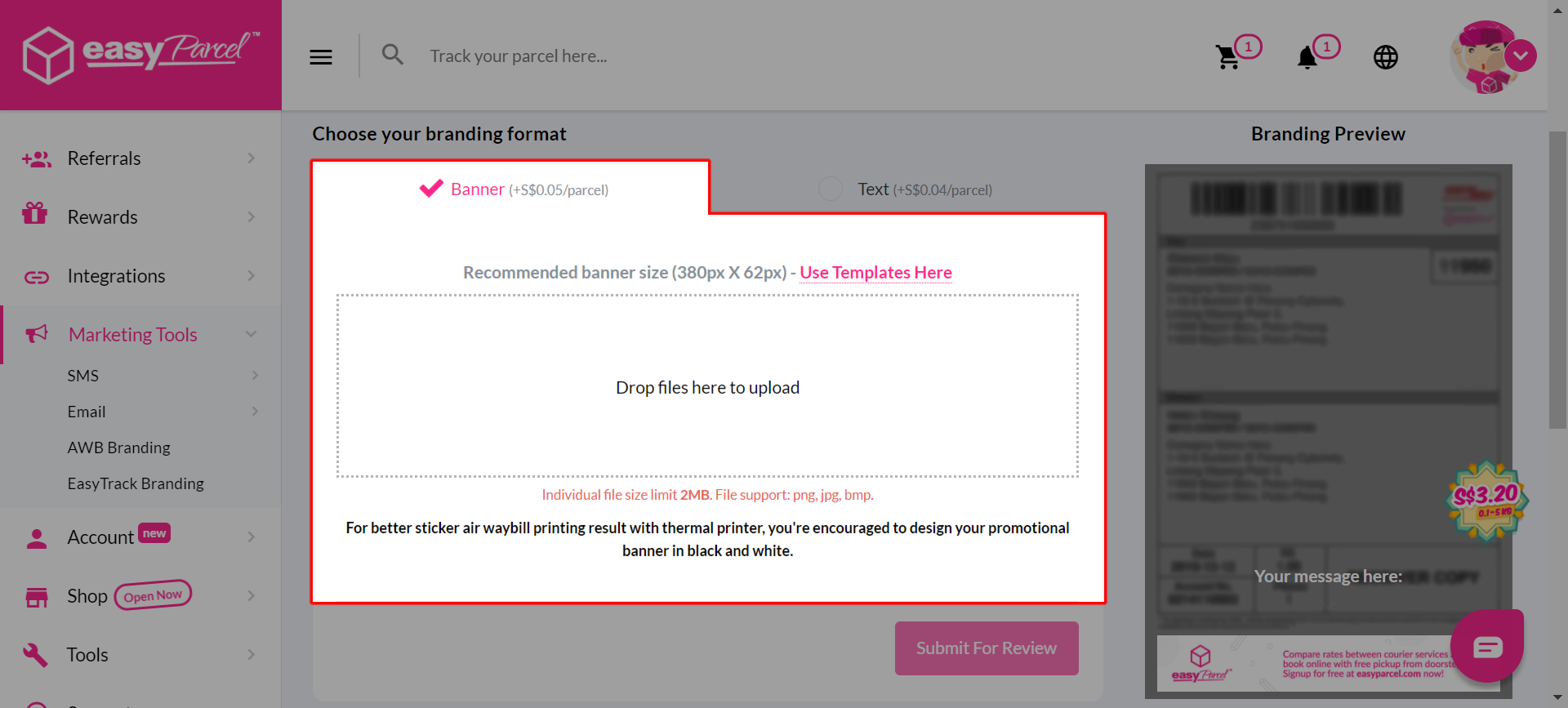
Task: Click the Referrals add-people icon
Action: coord(37,158)
